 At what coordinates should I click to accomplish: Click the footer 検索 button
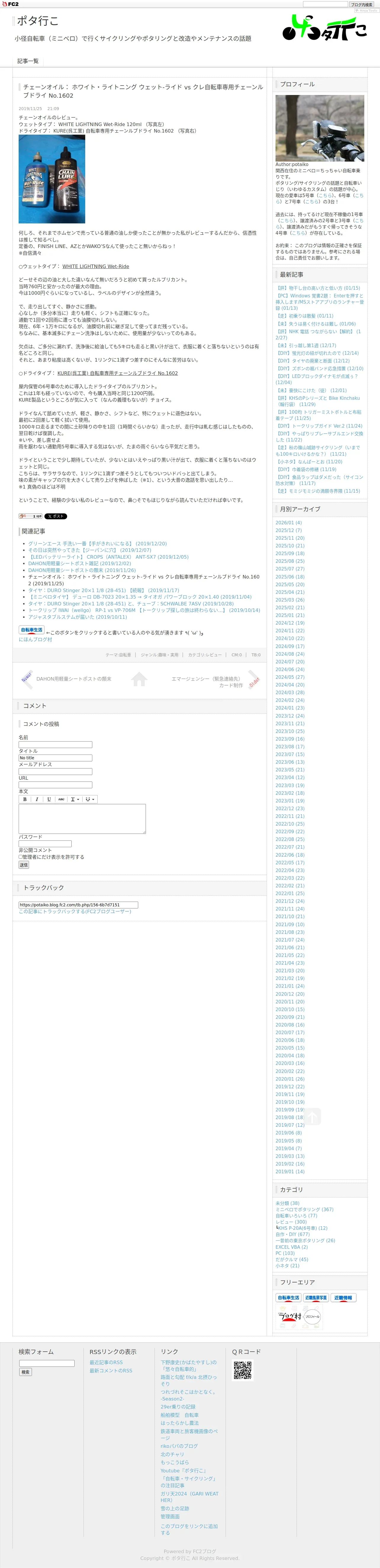pyautogui.click(x=25, y=1372)
